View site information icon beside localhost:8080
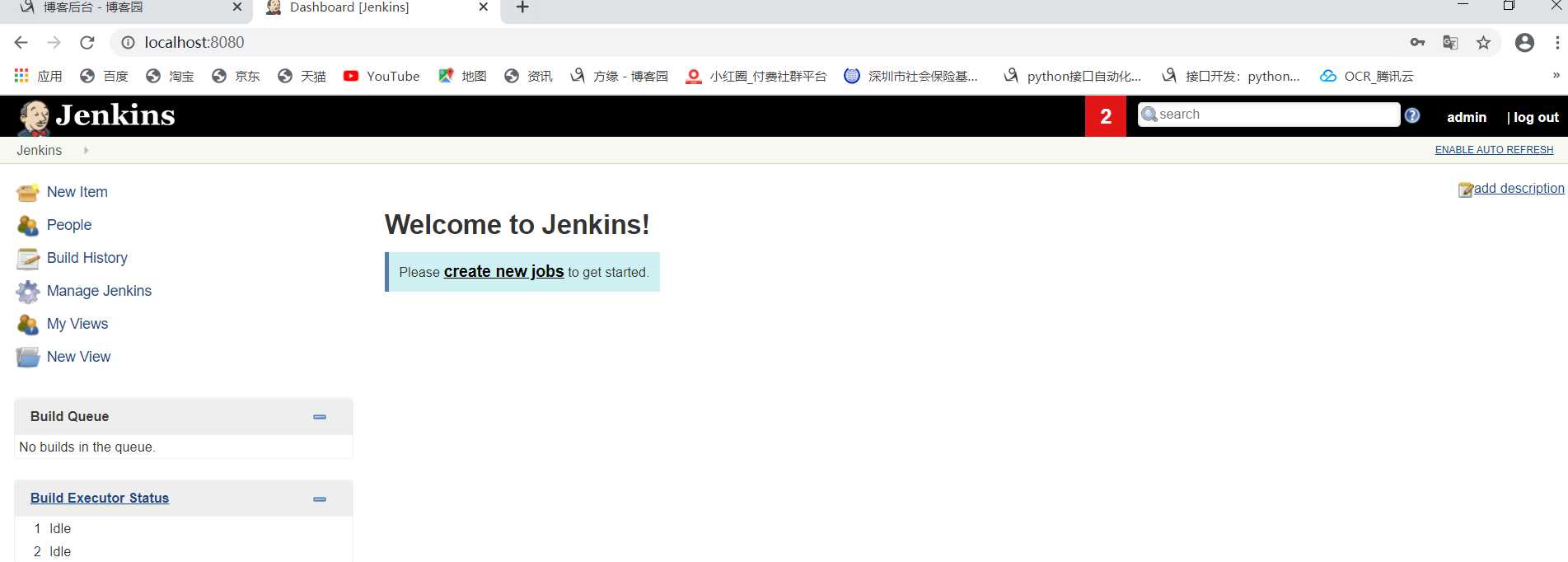Image resolution: width=1568 pixels, height=562 pixels. 128,42
